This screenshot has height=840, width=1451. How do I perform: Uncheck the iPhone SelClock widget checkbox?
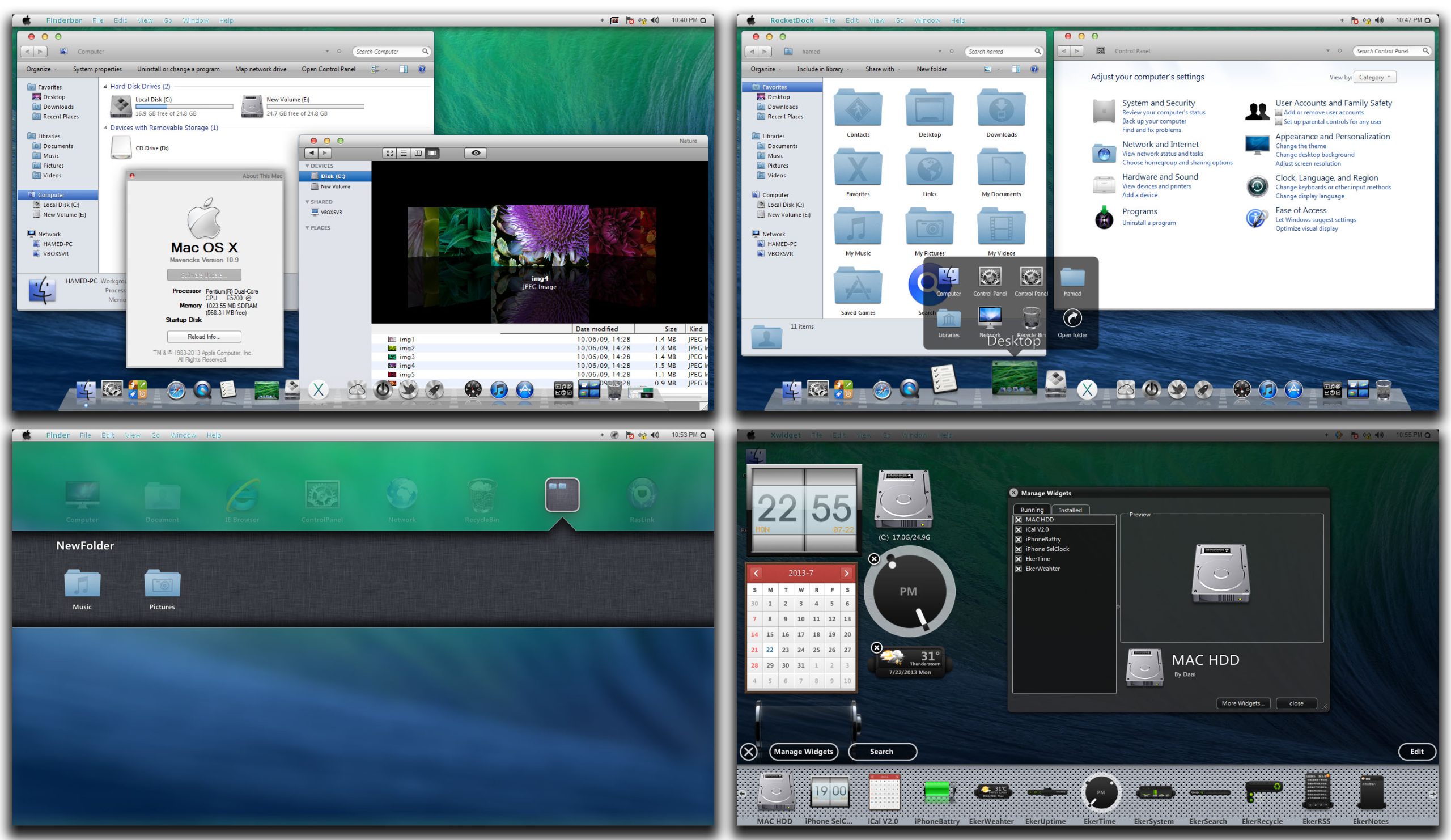pos(1018,549)
